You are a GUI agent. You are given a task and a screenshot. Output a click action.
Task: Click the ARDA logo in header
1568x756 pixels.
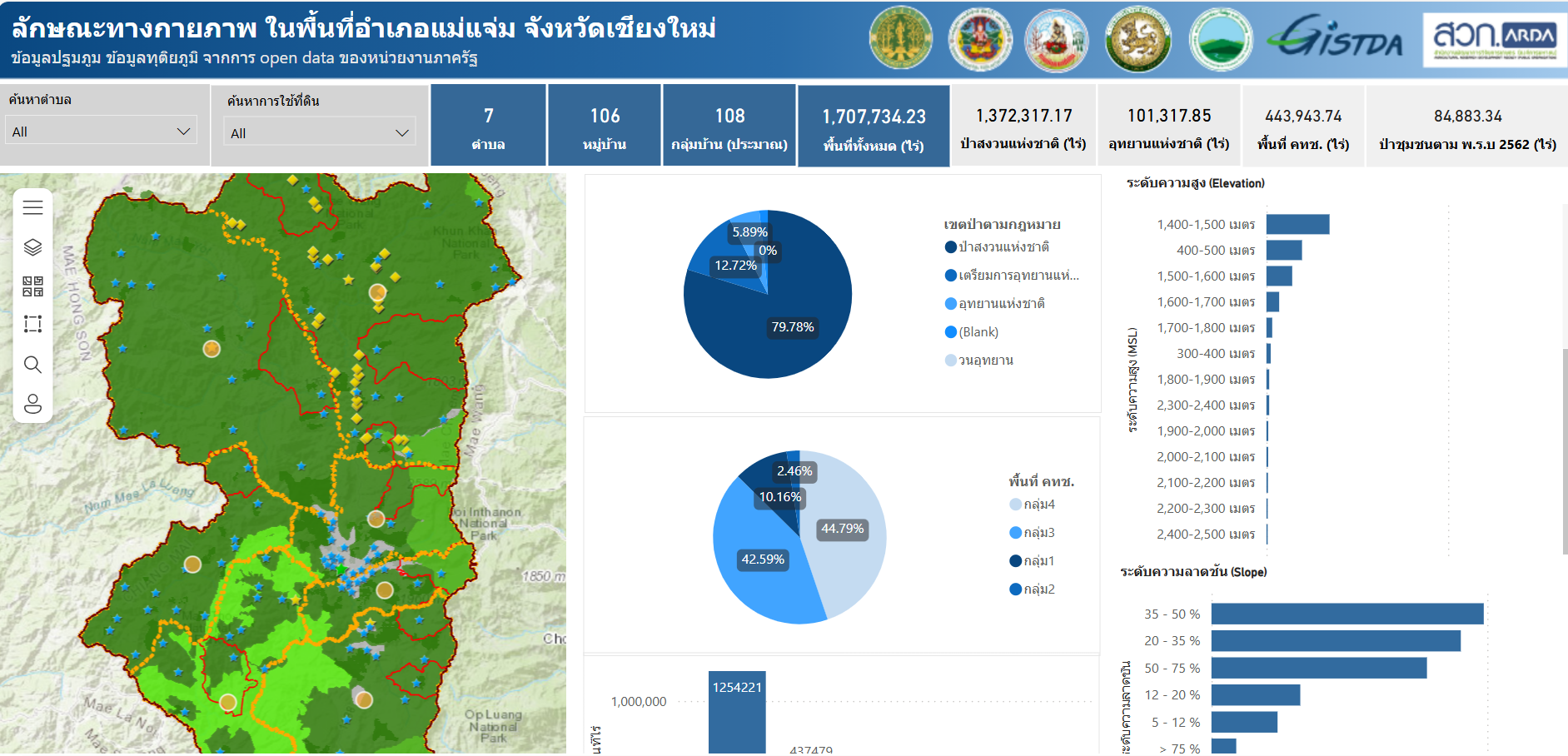point(1494,38)
